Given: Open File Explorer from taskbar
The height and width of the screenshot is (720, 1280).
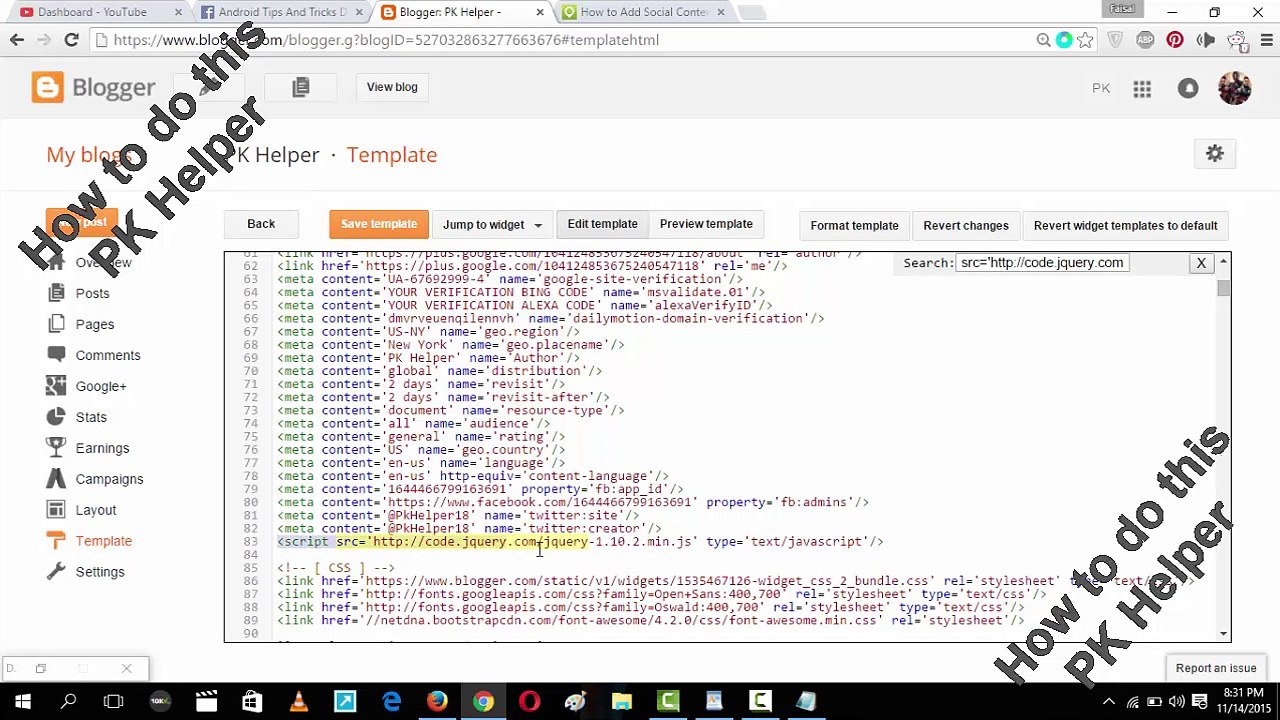Looking at the screenshot, I should pos(621,702).
